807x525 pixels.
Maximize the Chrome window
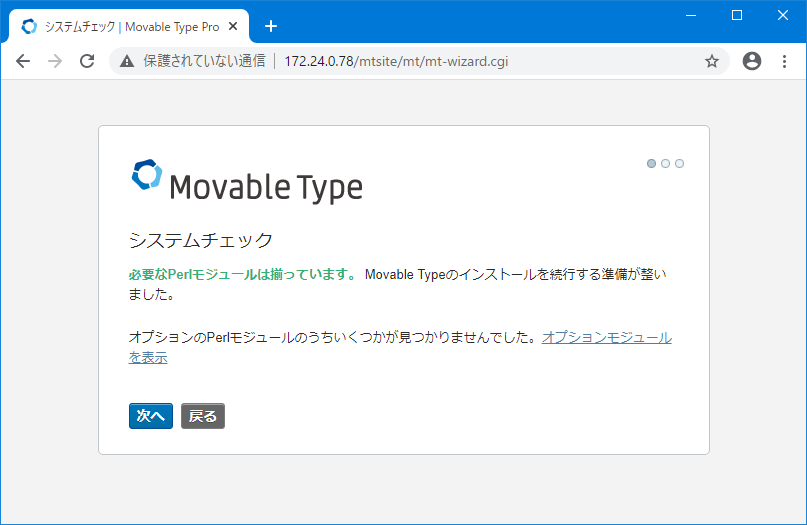pyautogui.click(x=737, y=15)
